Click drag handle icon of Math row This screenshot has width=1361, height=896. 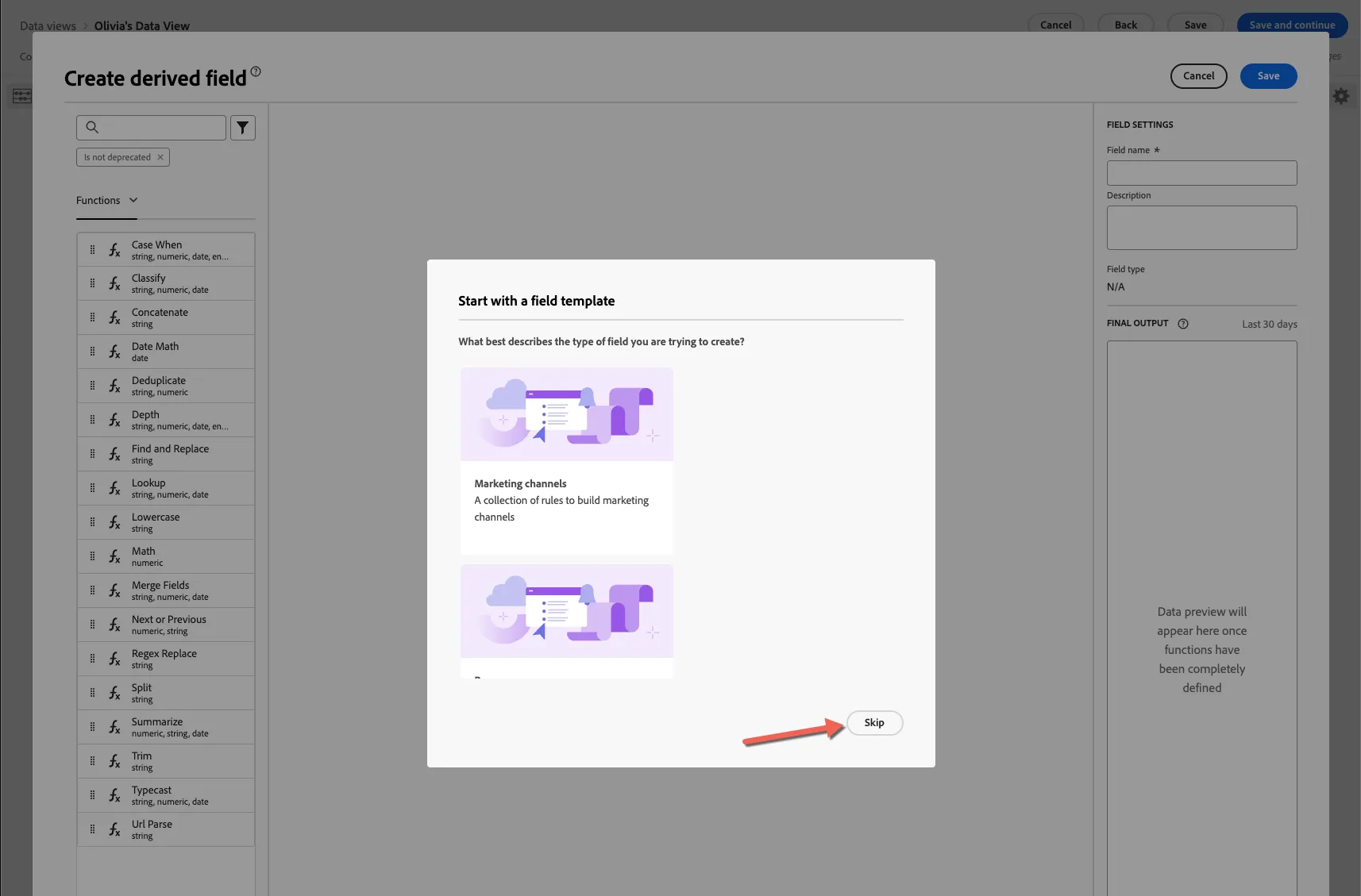point(92,556)
